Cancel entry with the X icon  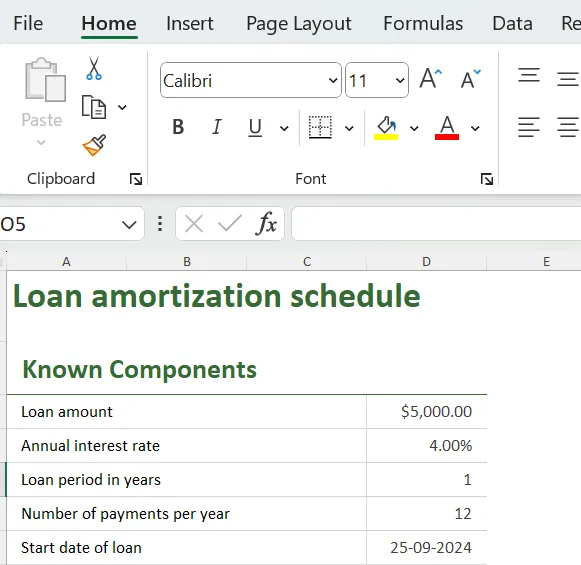click(x=194, y=224)
